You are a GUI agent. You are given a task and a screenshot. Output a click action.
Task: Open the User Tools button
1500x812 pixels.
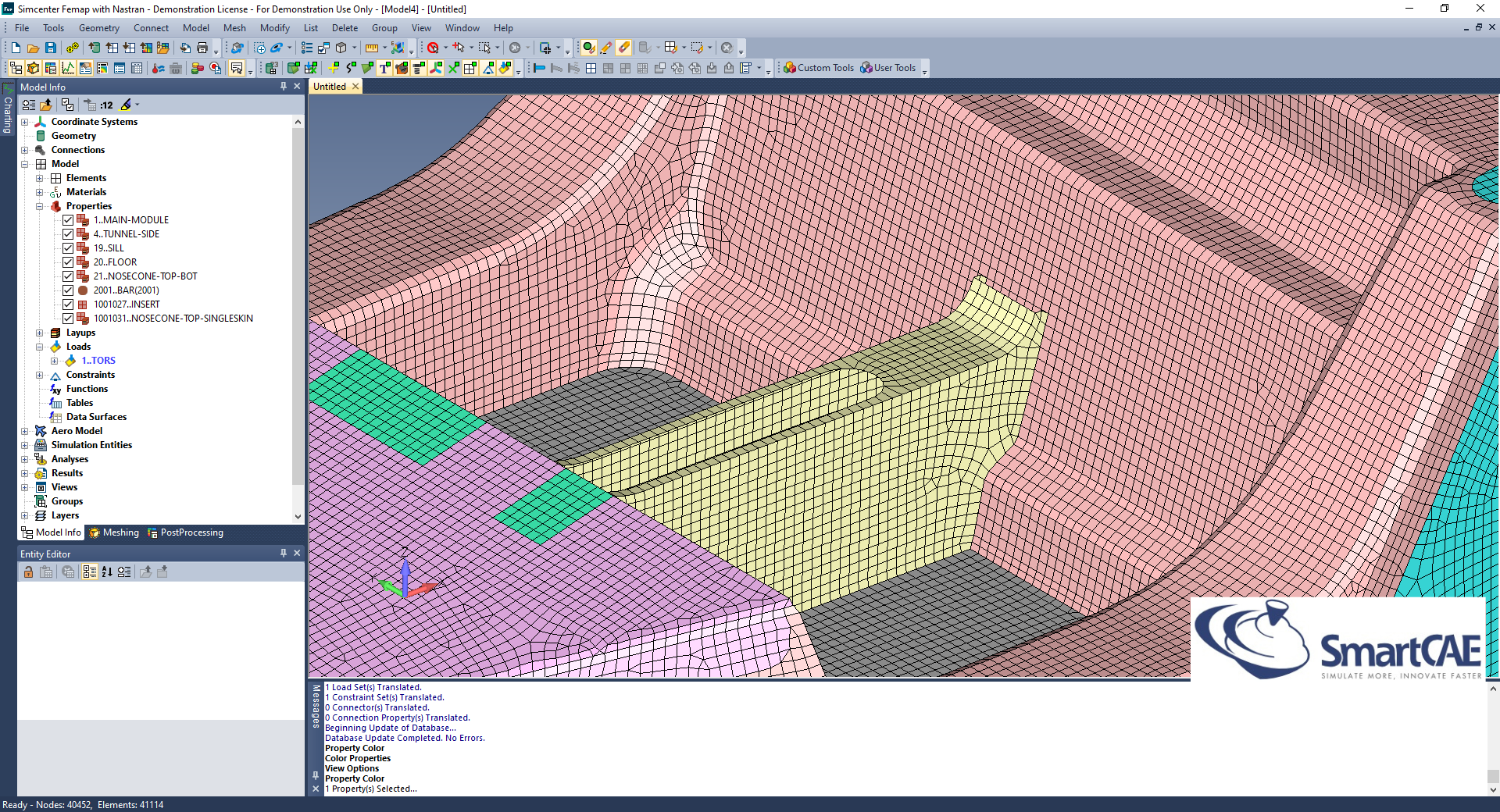click(888, 68)
